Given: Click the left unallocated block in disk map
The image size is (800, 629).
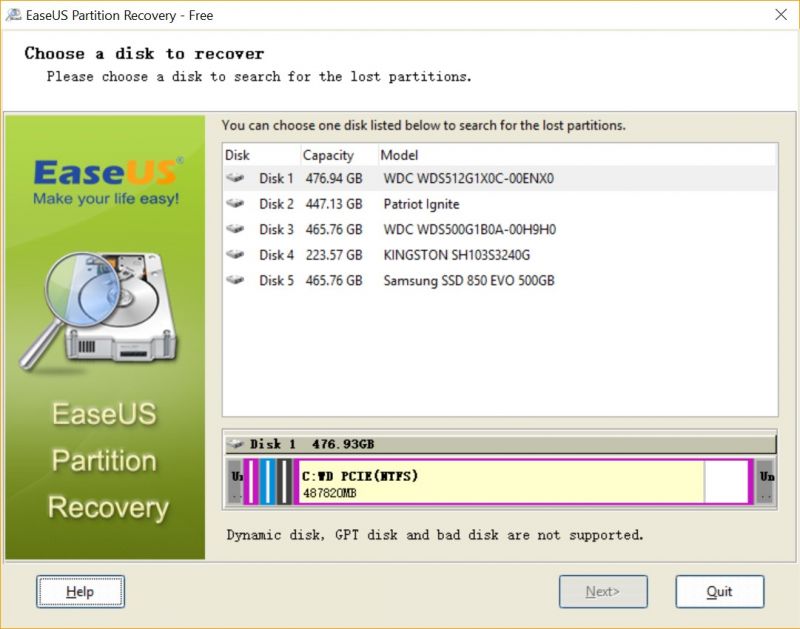Looking at the screenshot, I should coord(235,482).
